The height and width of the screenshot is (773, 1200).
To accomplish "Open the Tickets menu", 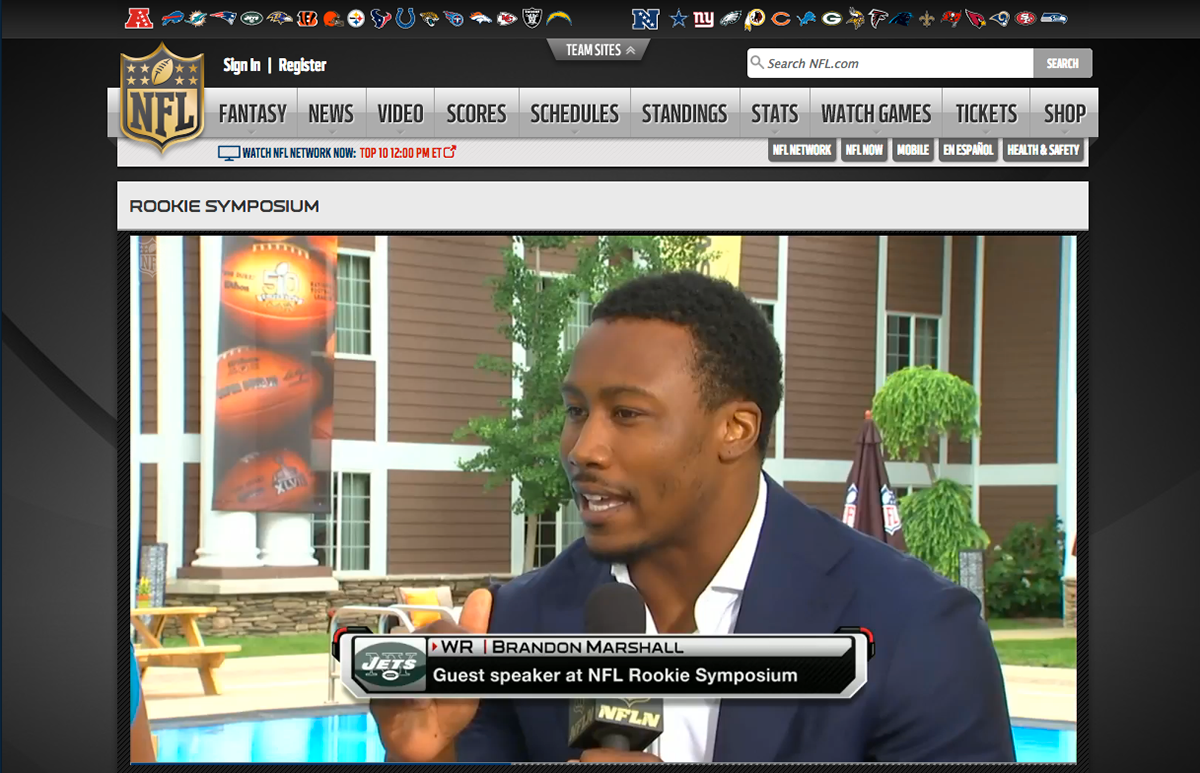I will click(x=986, y=114).
